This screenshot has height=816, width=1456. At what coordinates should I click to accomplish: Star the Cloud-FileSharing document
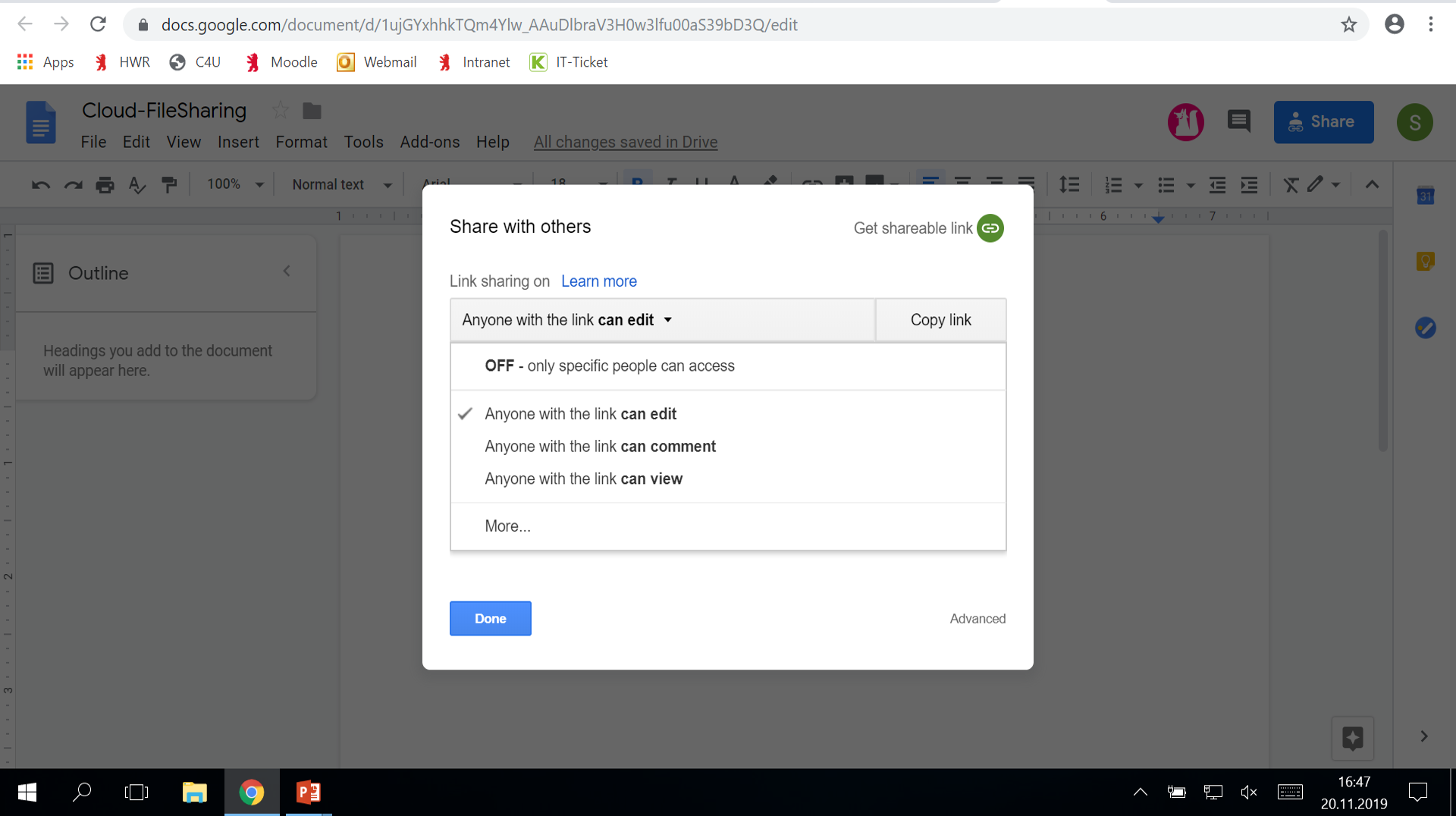pyautogui.click(x=281, y=111)
